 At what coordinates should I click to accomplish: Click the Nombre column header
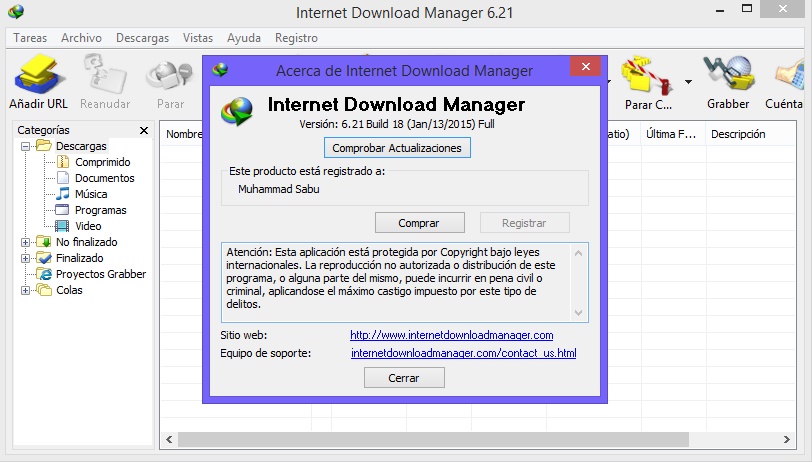(182, 134)
